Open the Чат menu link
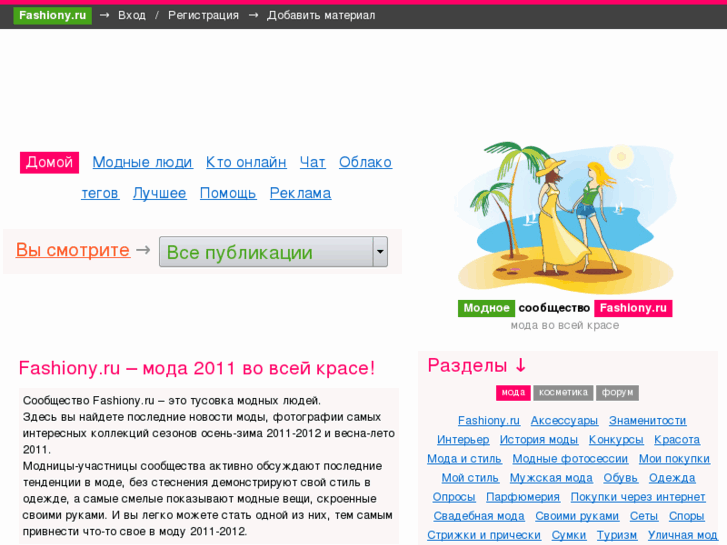The height and width of the screenshot is (545, 727). [x=312, y=162]
